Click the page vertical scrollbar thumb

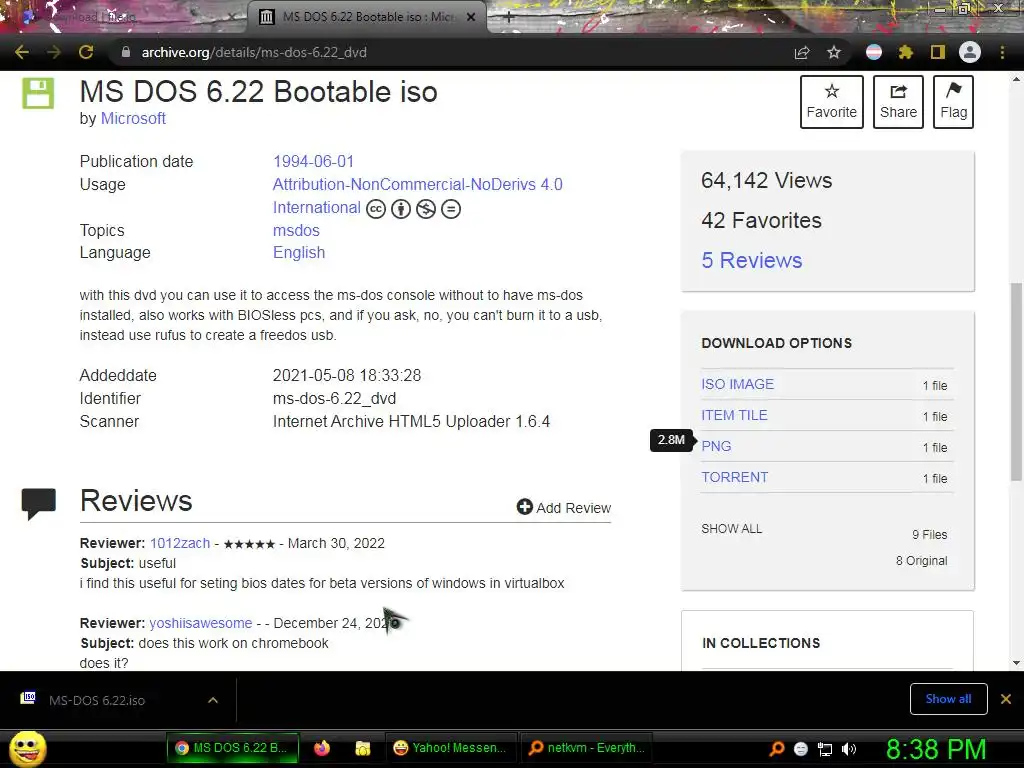[1016, 382]
